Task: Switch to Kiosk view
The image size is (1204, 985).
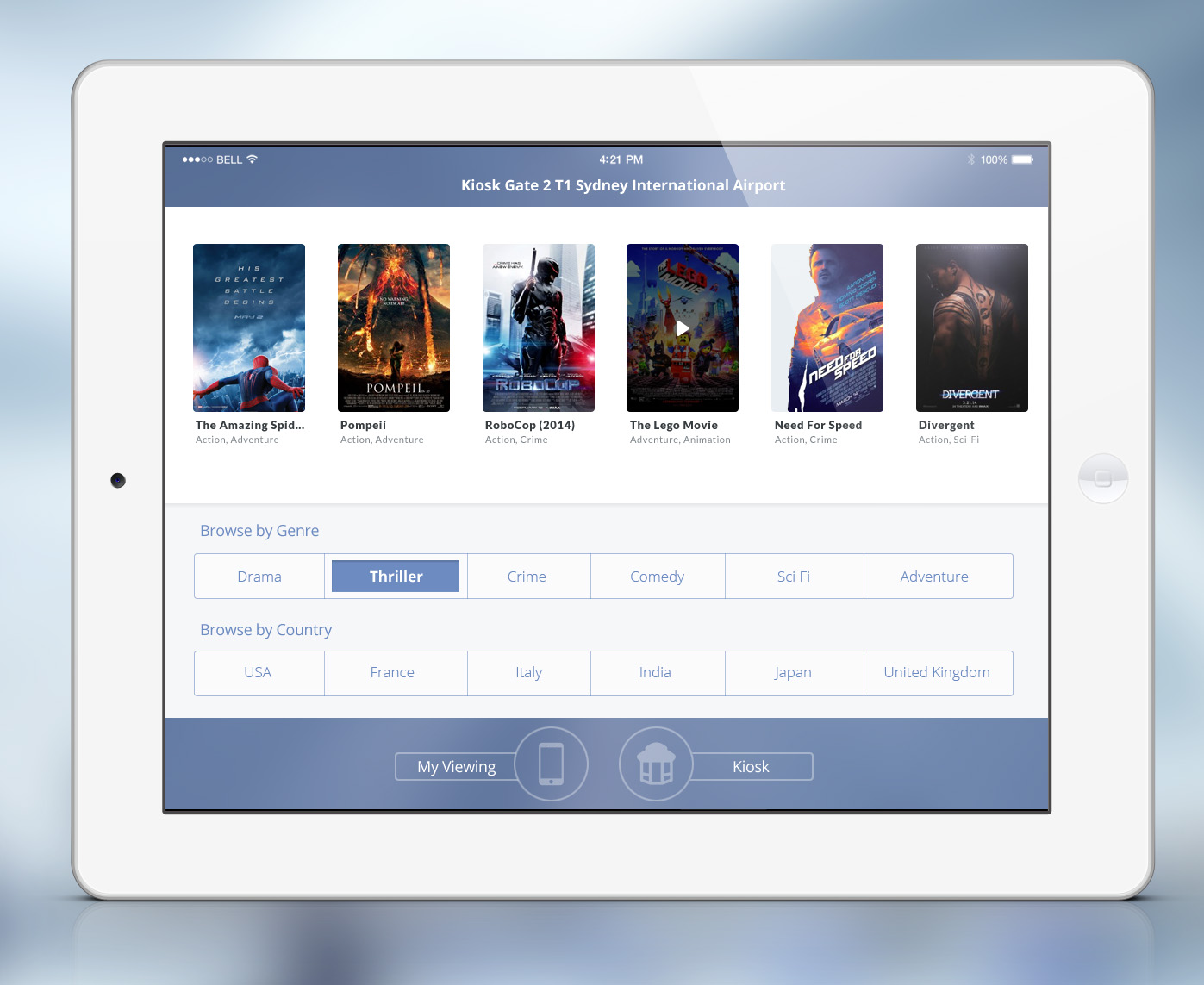Action: click(751, 766)
